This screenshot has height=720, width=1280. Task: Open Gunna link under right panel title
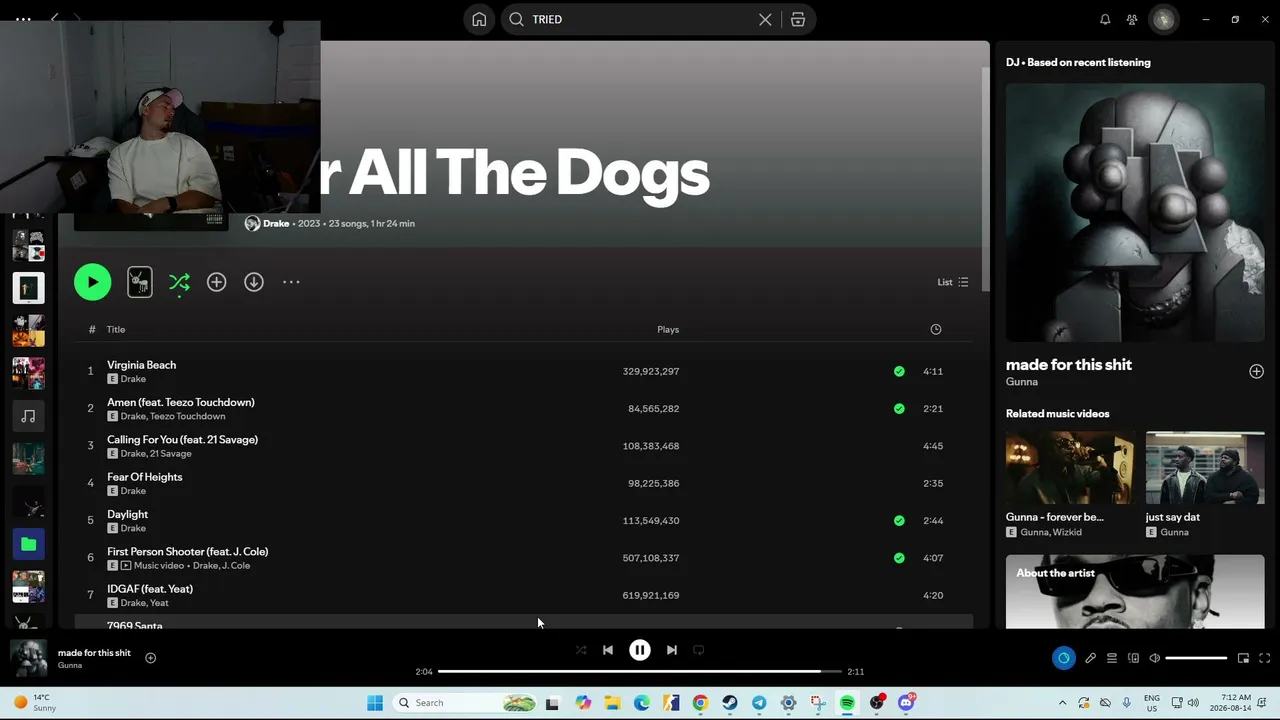tap(1022, 382)
